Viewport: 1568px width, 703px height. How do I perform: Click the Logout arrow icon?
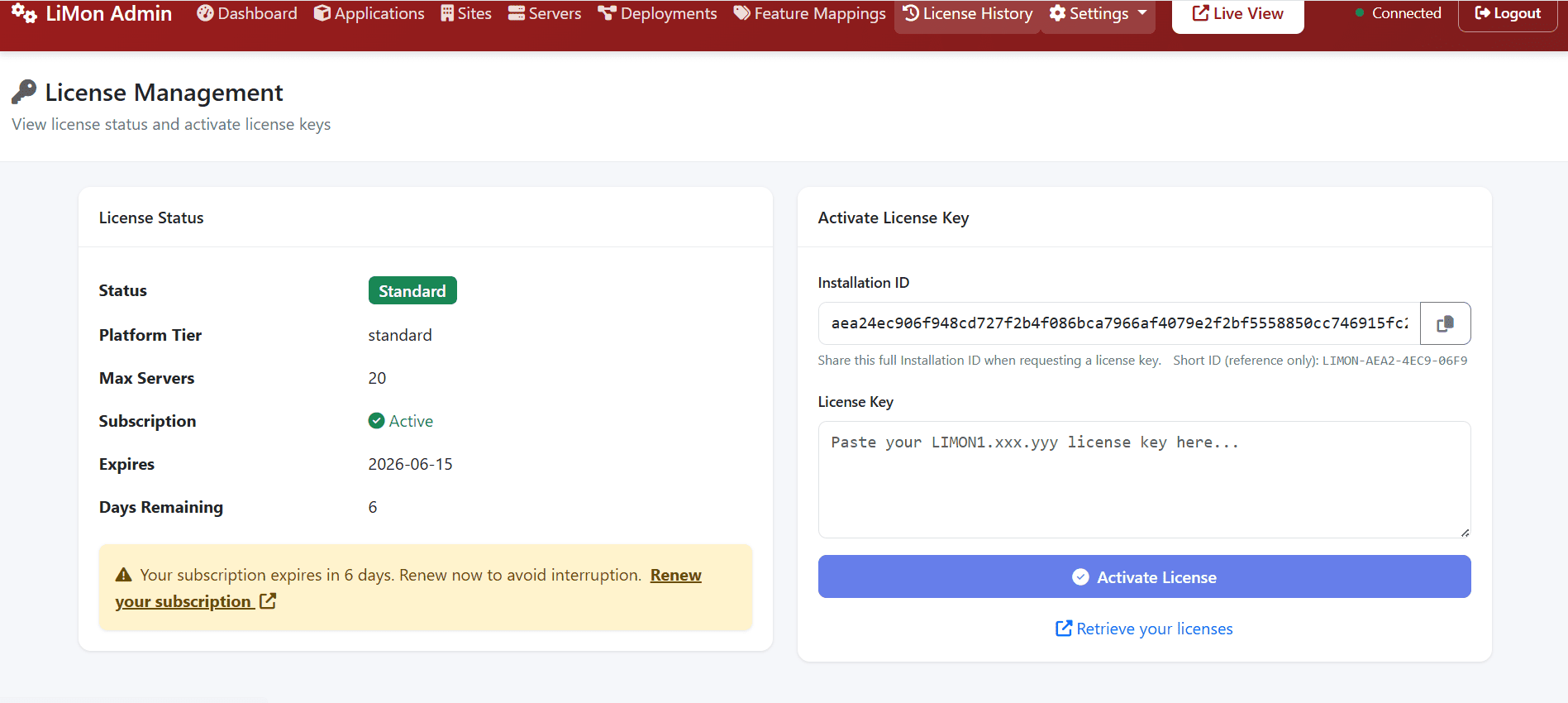1483,13
